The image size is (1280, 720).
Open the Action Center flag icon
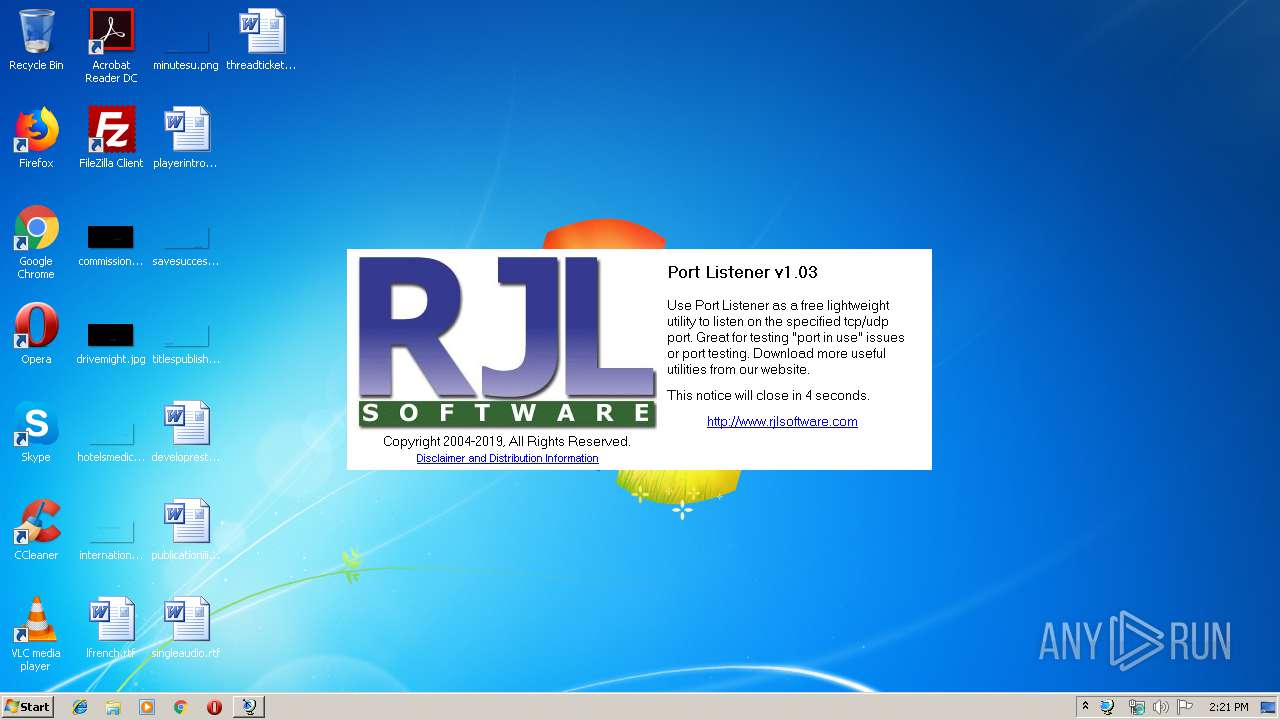[x=1185, y=707]
